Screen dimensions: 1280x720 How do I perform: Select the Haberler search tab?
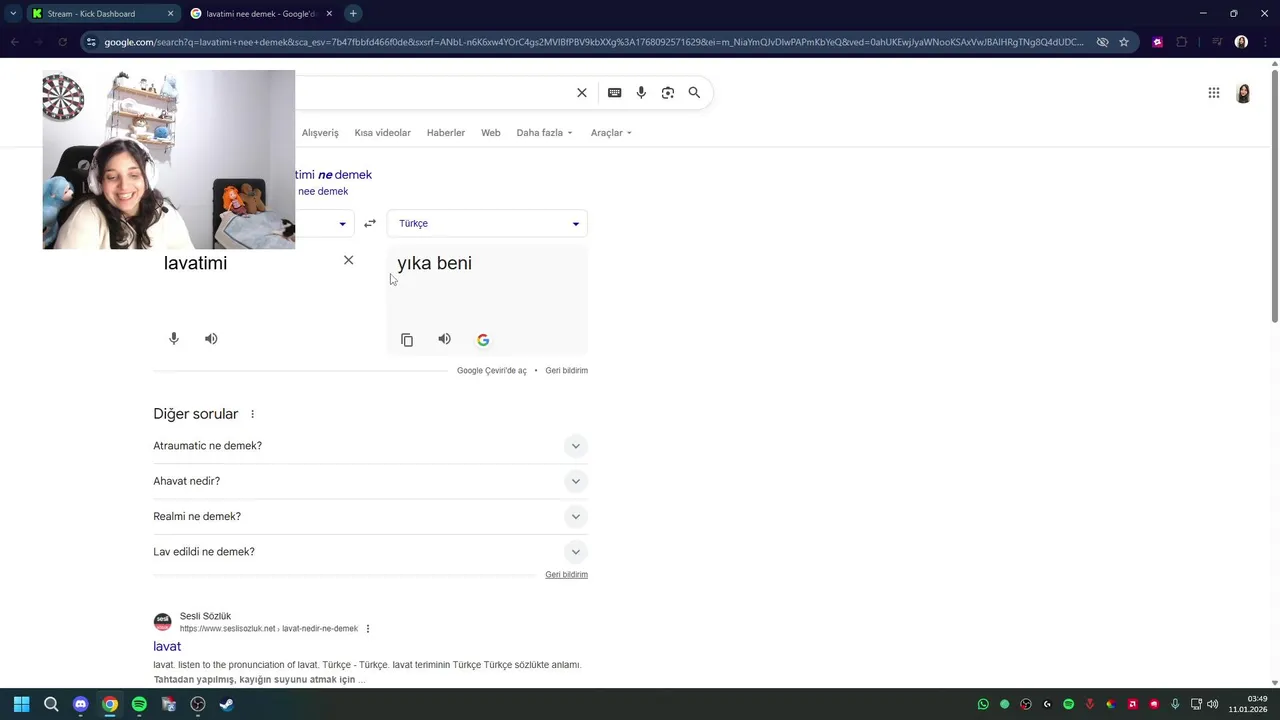[446, 133]
